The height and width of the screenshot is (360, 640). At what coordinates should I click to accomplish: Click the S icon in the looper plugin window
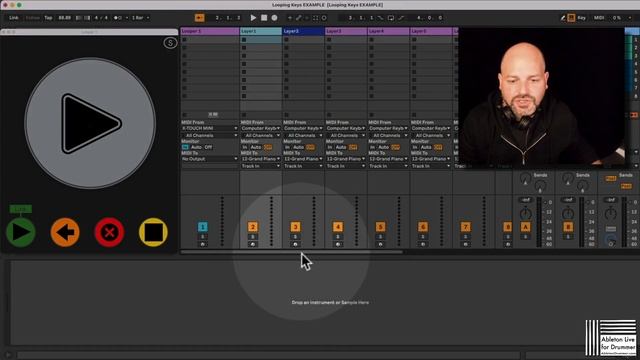pos(170,42)
